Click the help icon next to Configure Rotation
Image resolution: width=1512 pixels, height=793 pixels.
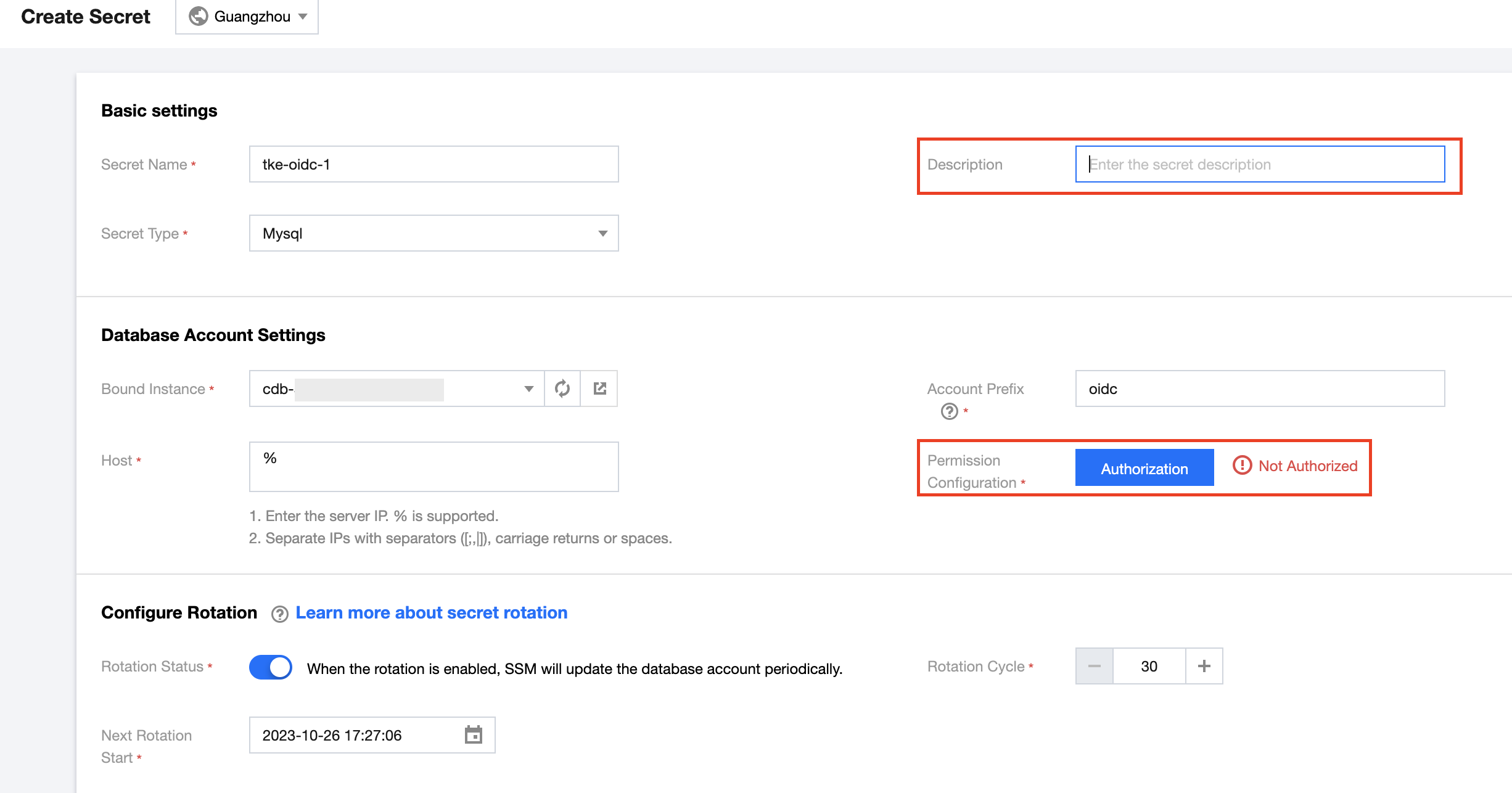tap(279, 614)
